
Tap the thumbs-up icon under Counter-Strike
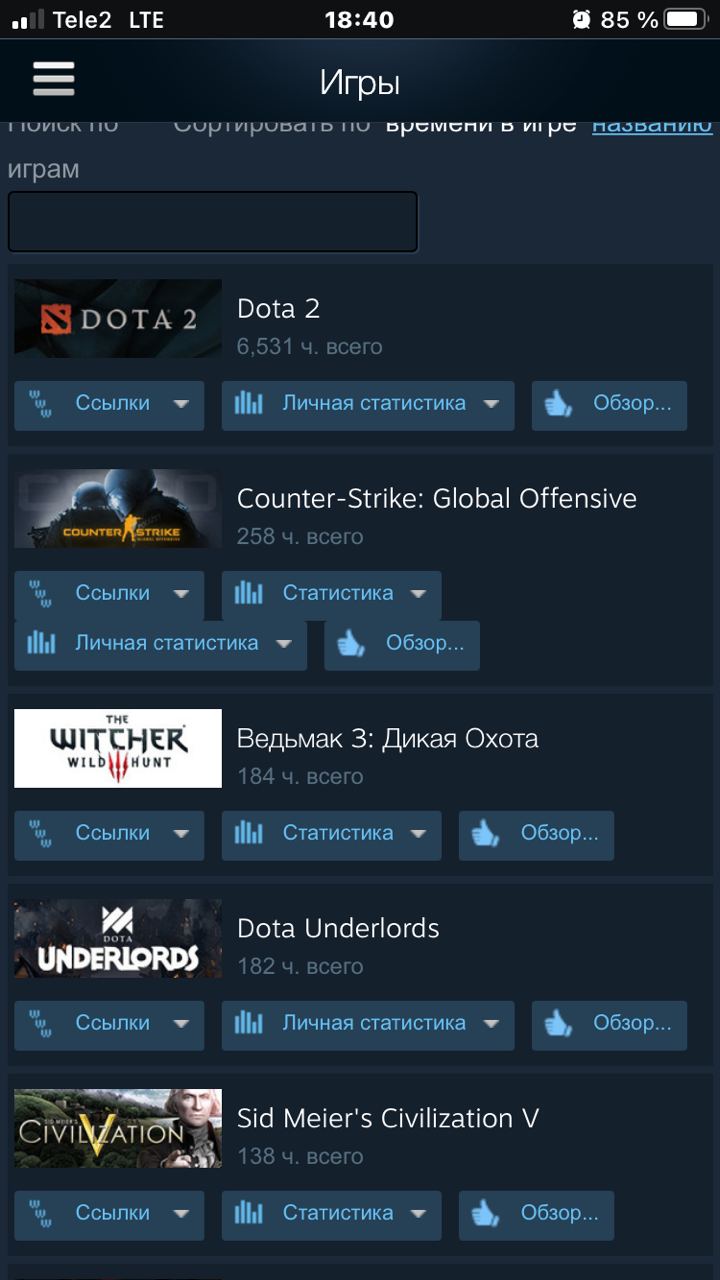pyautogui.click(x=351, y=644)
